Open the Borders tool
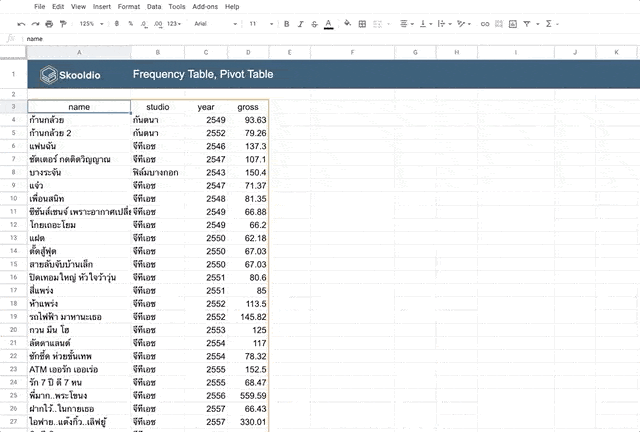Image resolution: width=640 pixels, height=432 pixels. (362, 24)
